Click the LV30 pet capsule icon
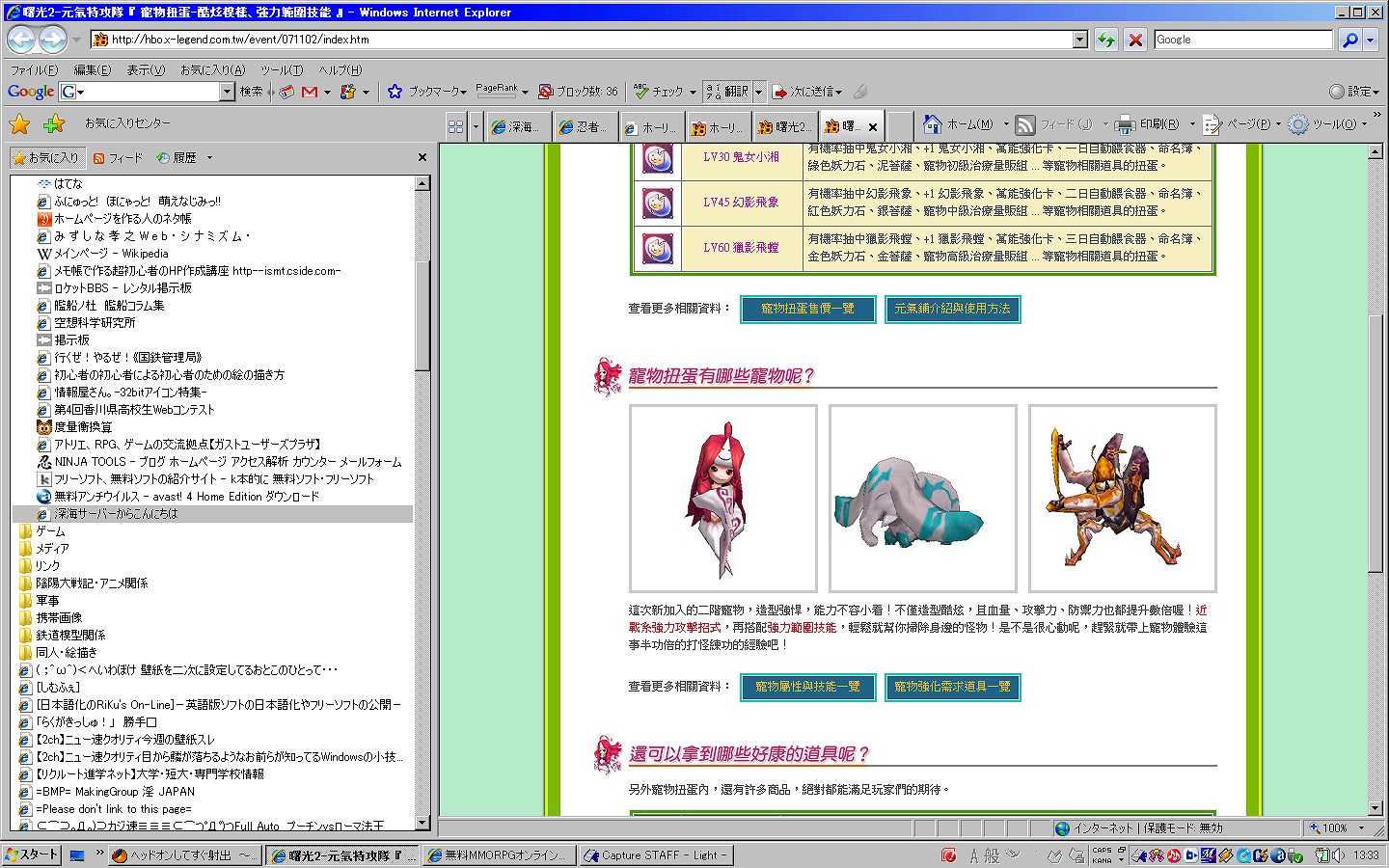This screenshot has width=1389, height=868. pos(658,157)
